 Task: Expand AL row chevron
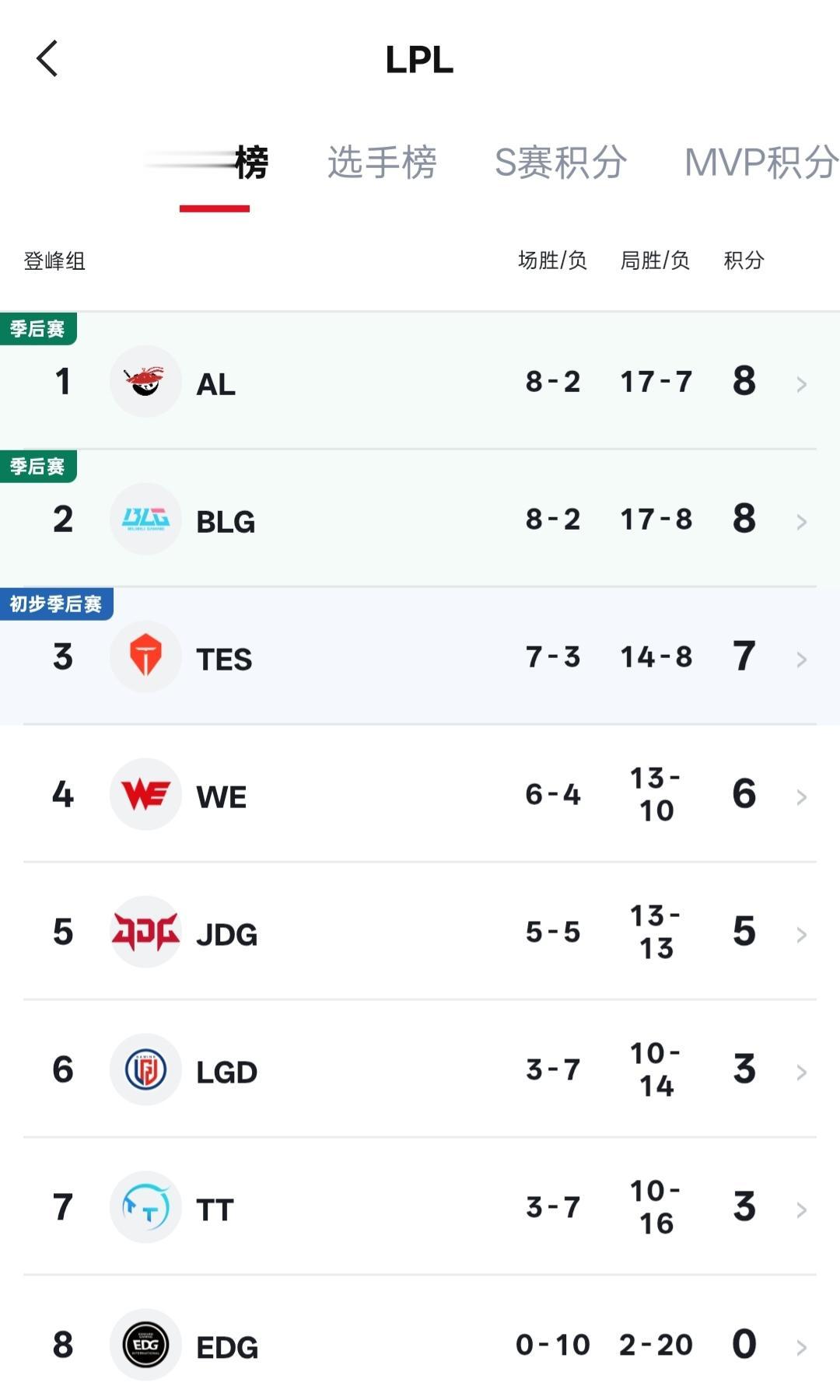click(x=802, y=384)
